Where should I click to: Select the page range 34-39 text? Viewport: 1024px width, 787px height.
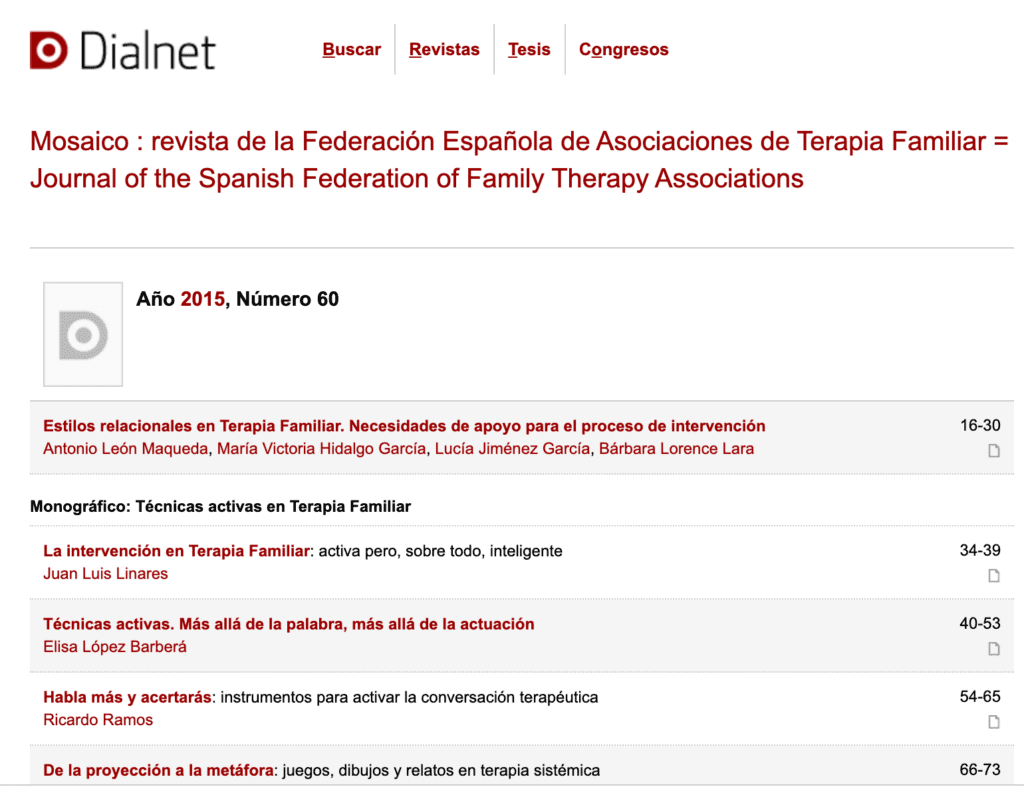click(980, 550)
